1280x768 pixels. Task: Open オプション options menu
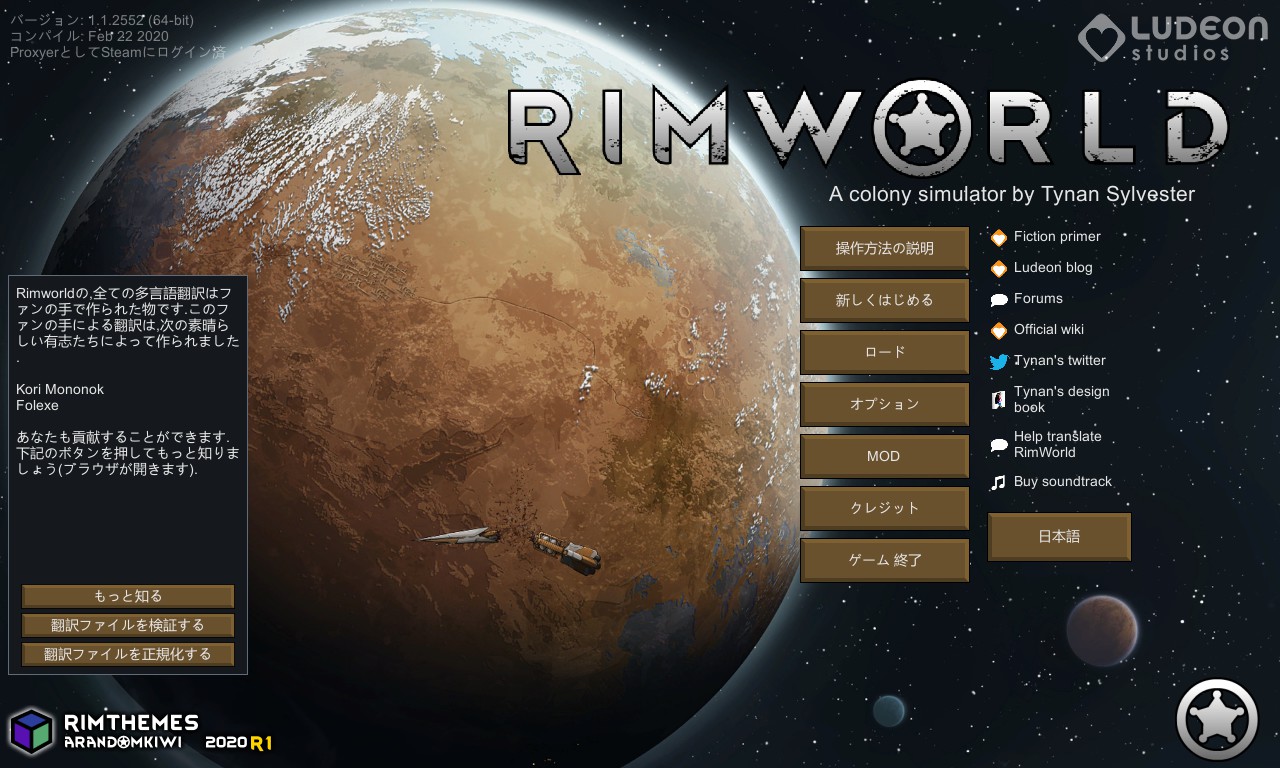884,404
